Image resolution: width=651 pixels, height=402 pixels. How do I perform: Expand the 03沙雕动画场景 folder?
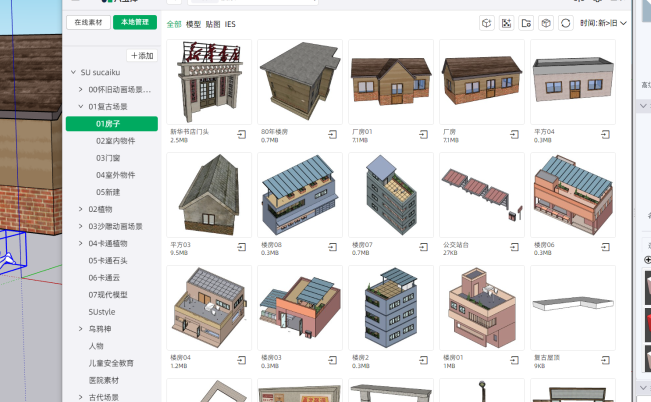81,226
